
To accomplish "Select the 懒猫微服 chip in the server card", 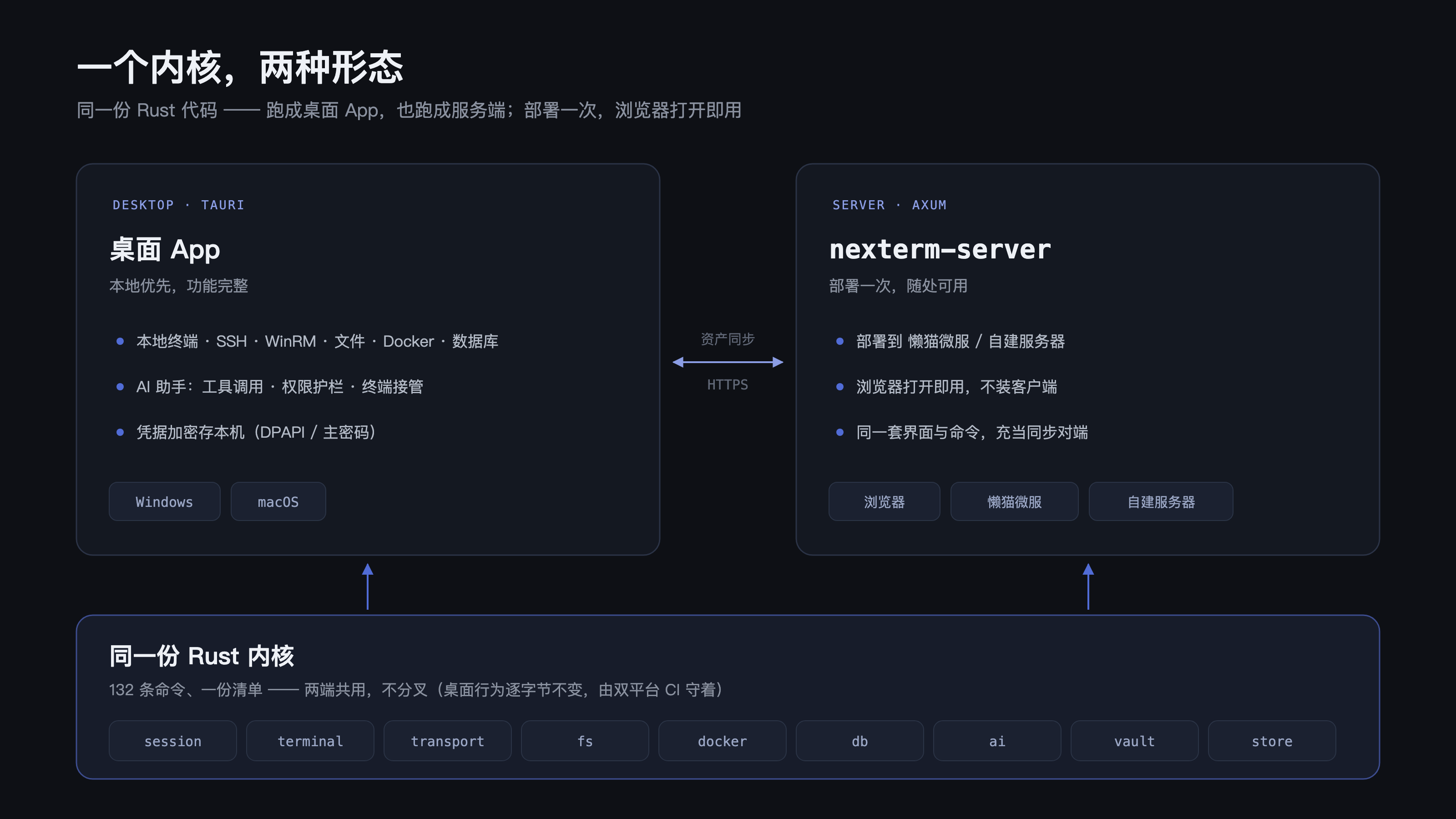I will (1014, 501).
